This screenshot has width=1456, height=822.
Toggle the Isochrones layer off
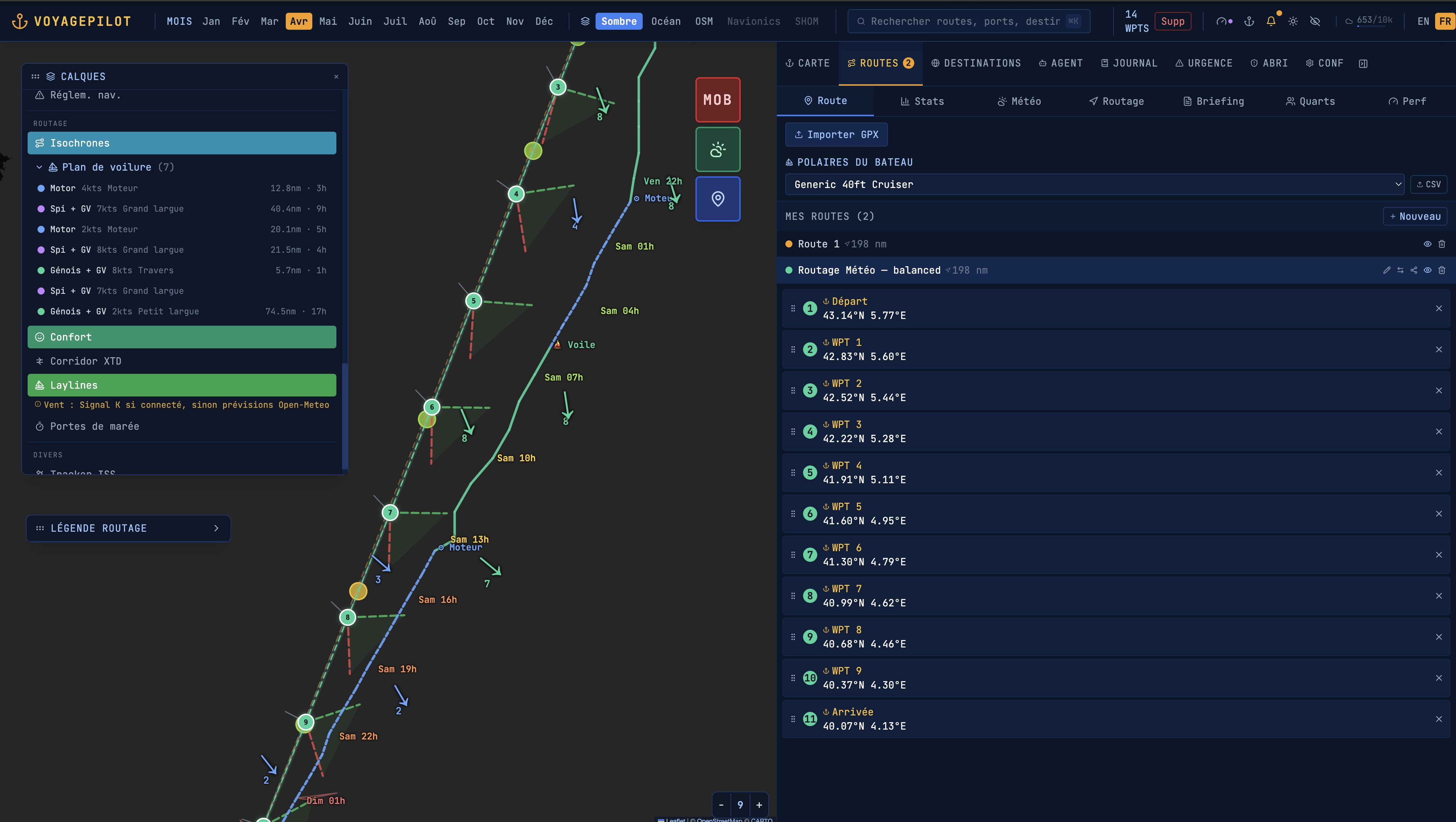pyautogui.click(x=181, y=143)
